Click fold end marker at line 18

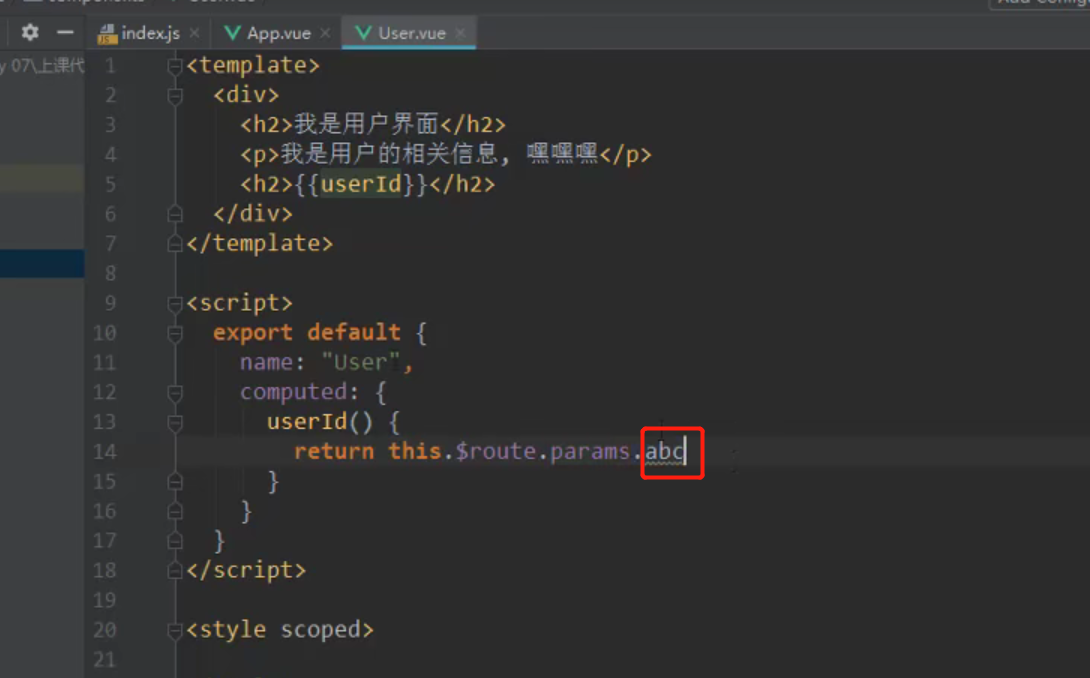click(175, 571)
